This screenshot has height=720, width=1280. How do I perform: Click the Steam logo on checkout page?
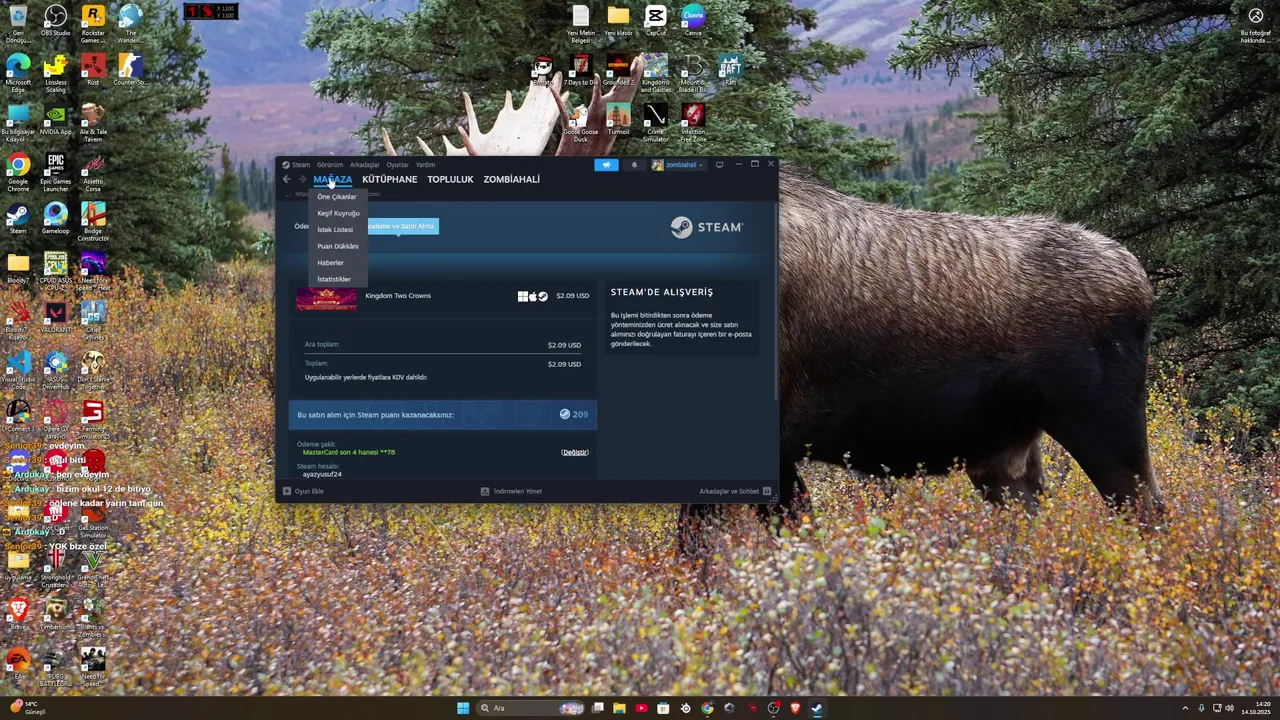(x=706, y=227)
